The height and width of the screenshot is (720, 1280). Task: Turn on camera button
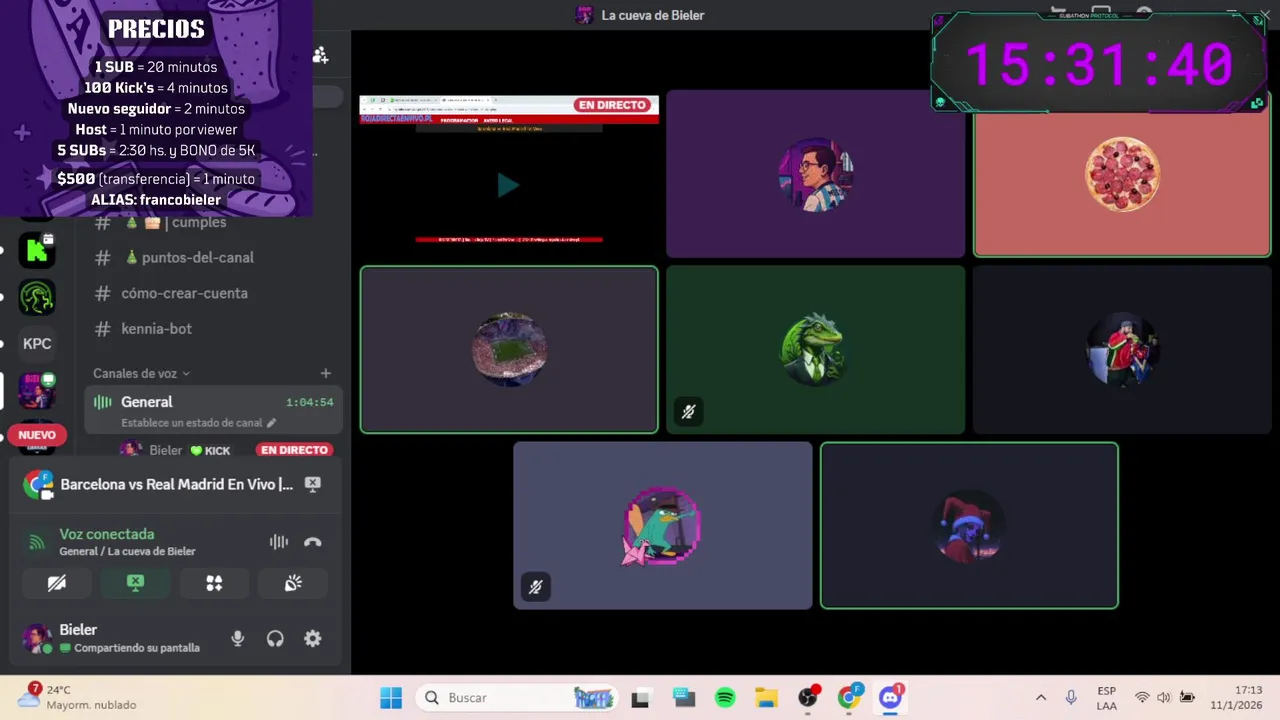tap(57, 583)
